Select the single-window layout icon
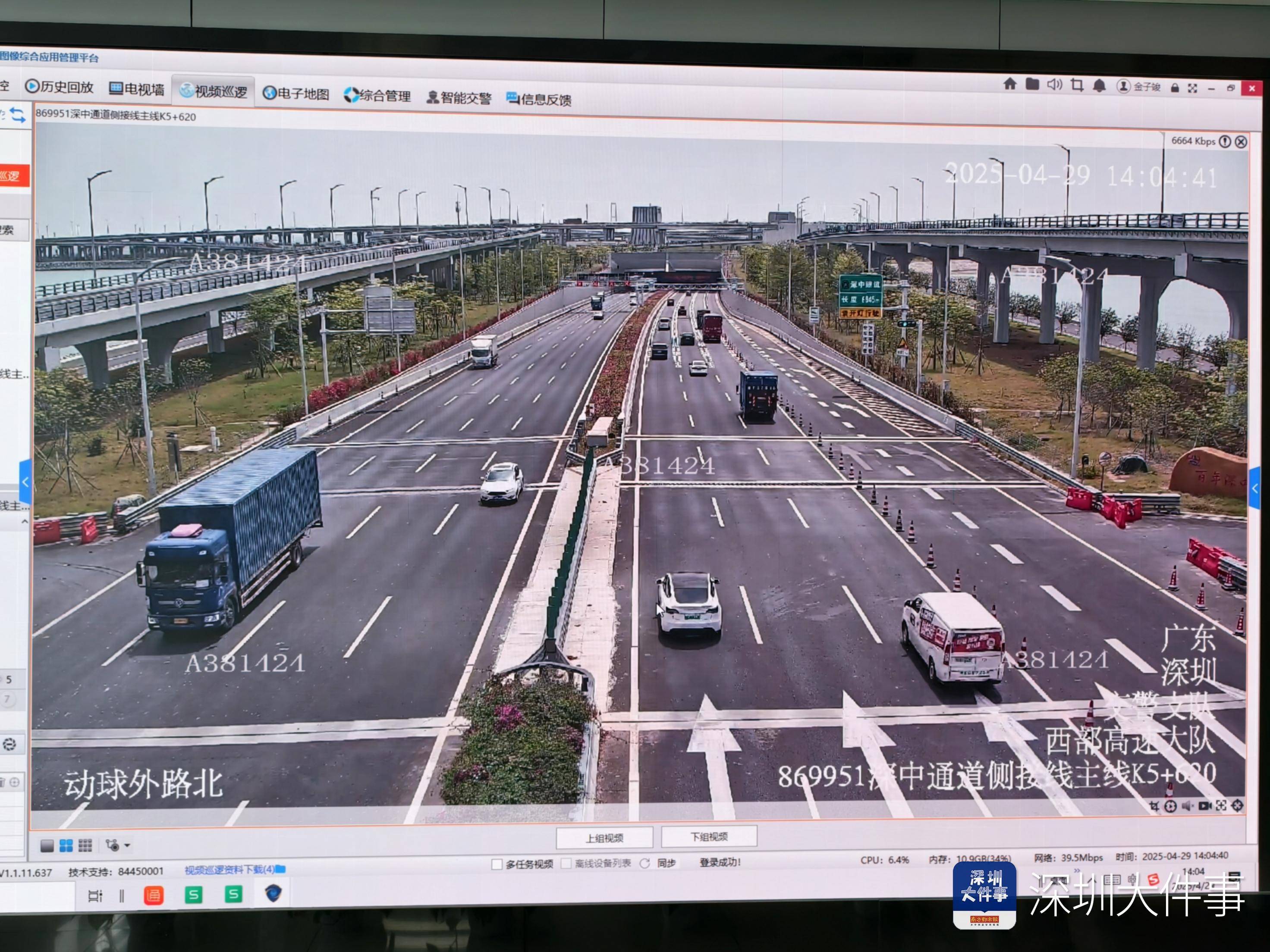1270x952 pixels. pyautogui.click(x=47, y=845)
